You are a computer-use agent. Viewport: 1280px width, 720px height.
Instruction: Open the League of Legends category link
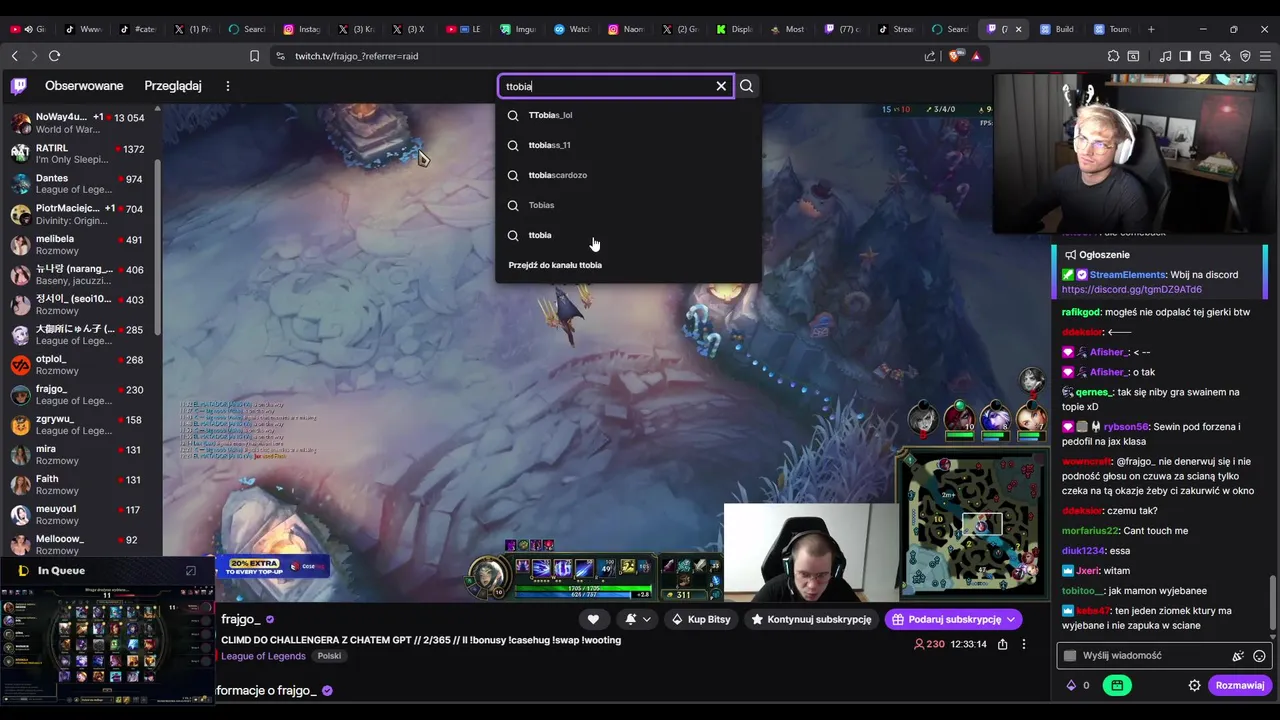(x=263, y=656)
